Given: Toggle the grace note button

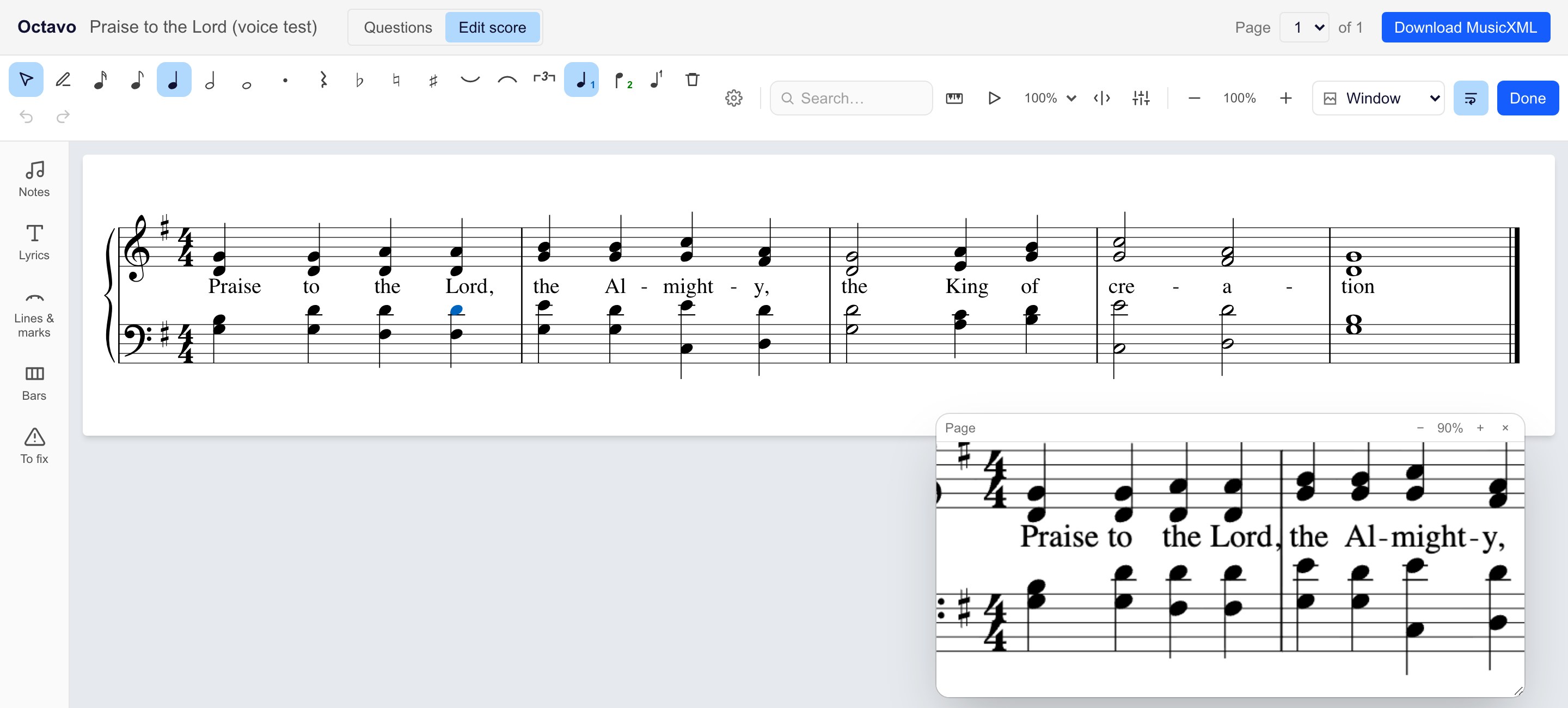Looking at the screenshot, I should coord(656,80).
